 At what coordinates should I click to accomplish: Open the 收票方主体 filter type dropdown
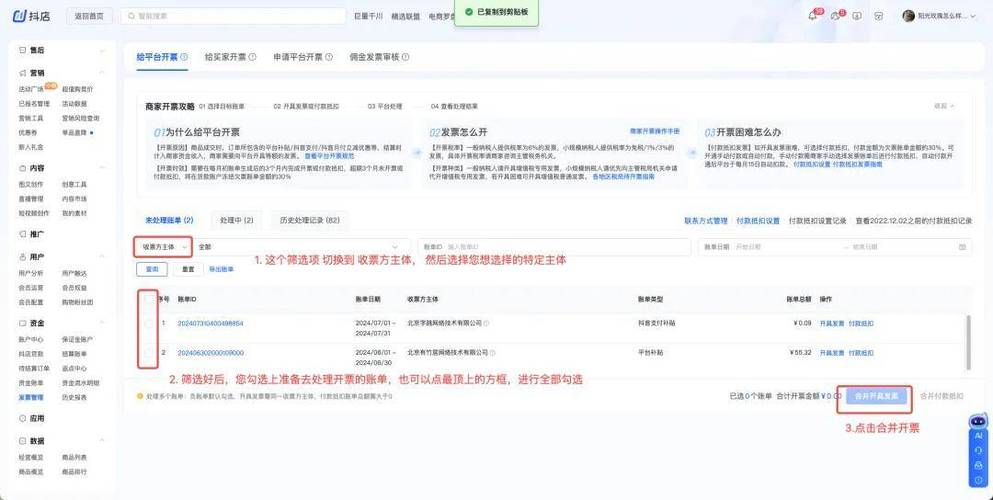tap(163, 247)
